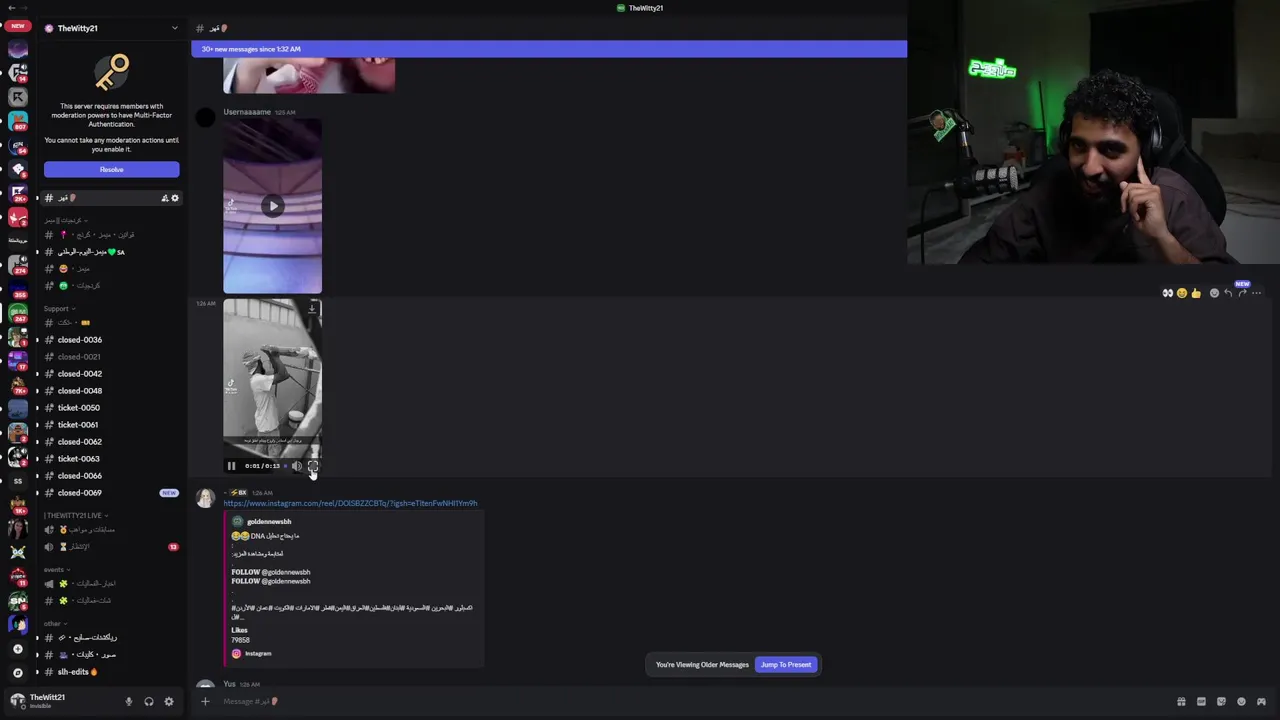The width and height of the screenshot is (1280, 720).
Task: Click Jump To Present
Action: tap(786, 665)
